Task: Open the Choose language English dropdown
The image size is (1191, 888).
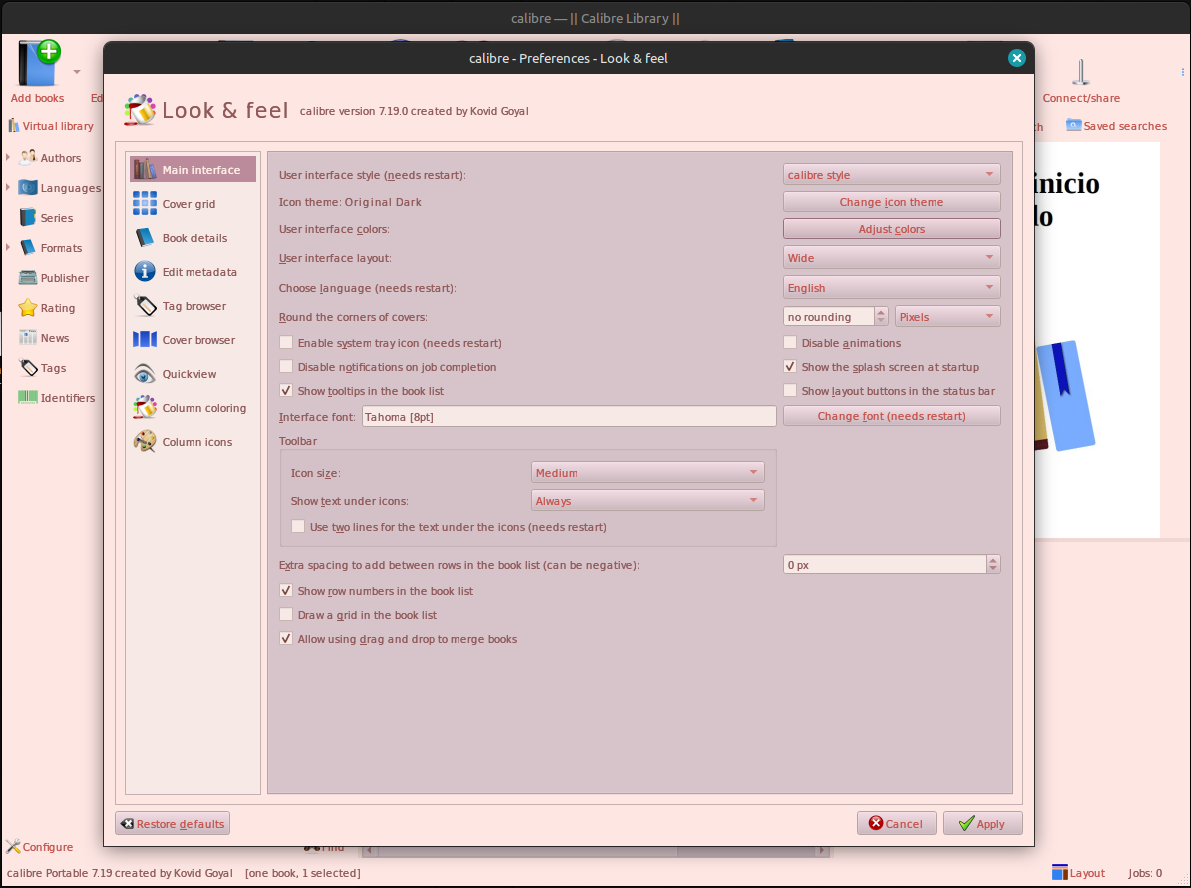Action: tap(891, 288)
